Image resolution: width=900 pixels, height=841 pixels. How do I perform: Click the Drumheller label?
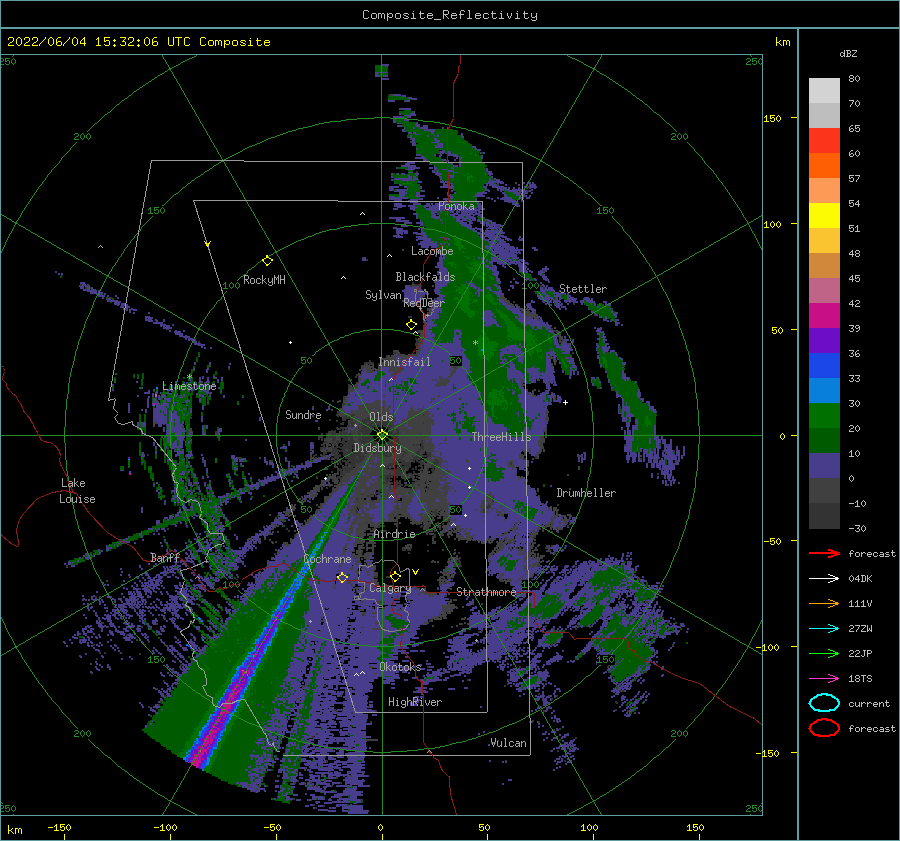coord(586,493)
